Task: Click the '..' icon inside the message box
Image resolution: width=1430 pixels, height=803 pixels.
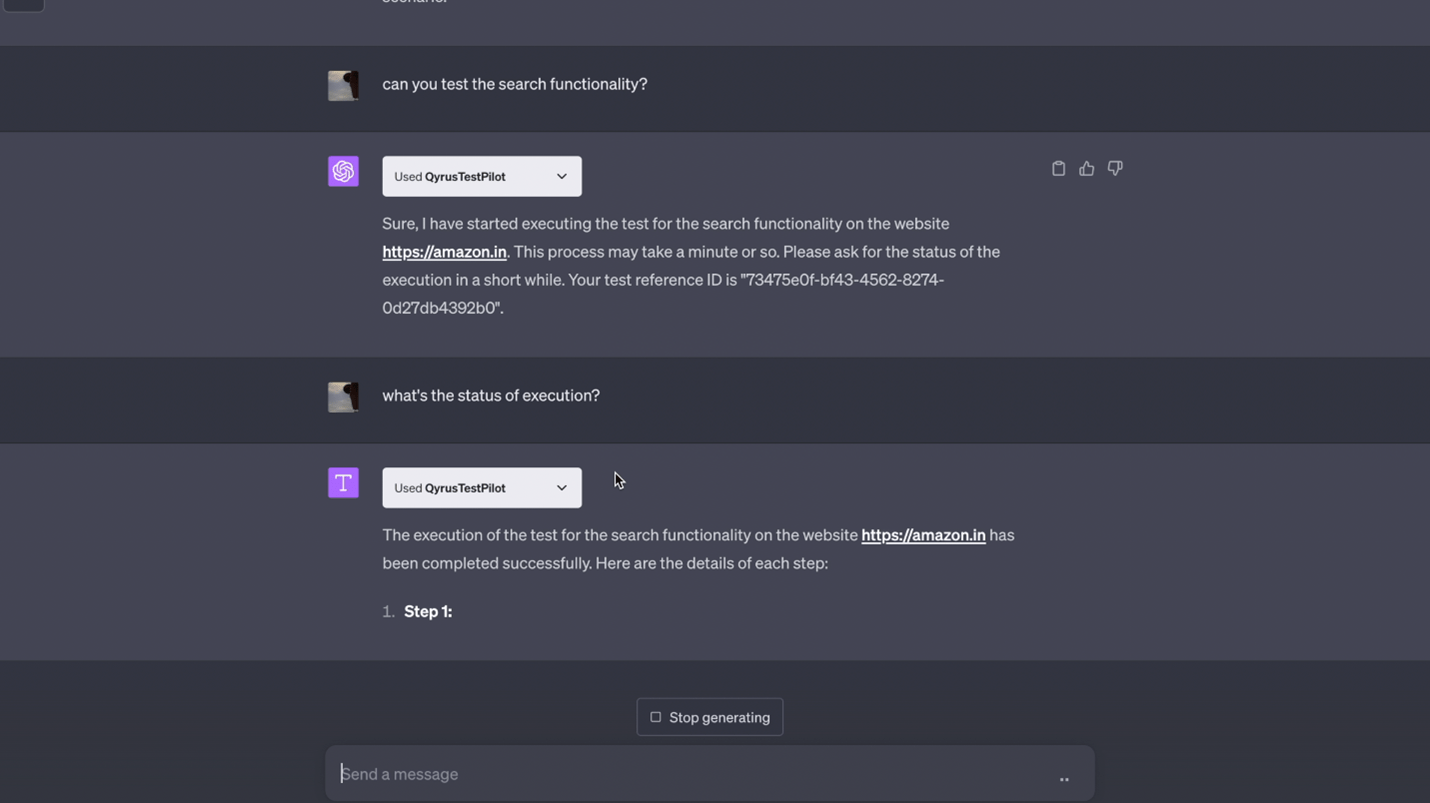Action: click(x=1063, y=778)
